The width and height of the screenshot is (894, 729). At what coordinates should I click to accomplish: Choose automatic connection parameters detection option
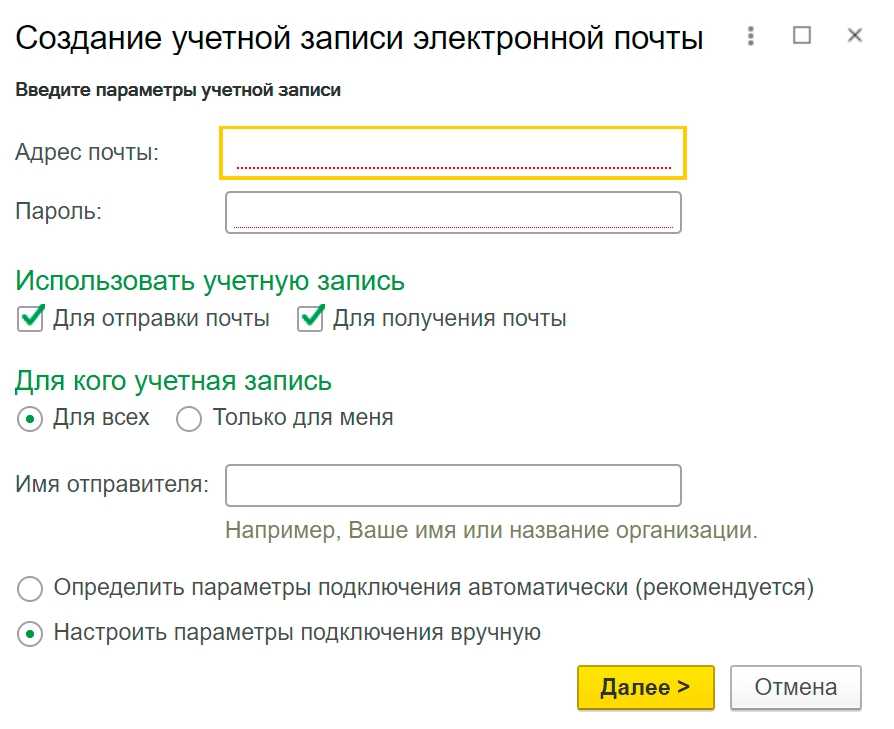coord(30,589)
